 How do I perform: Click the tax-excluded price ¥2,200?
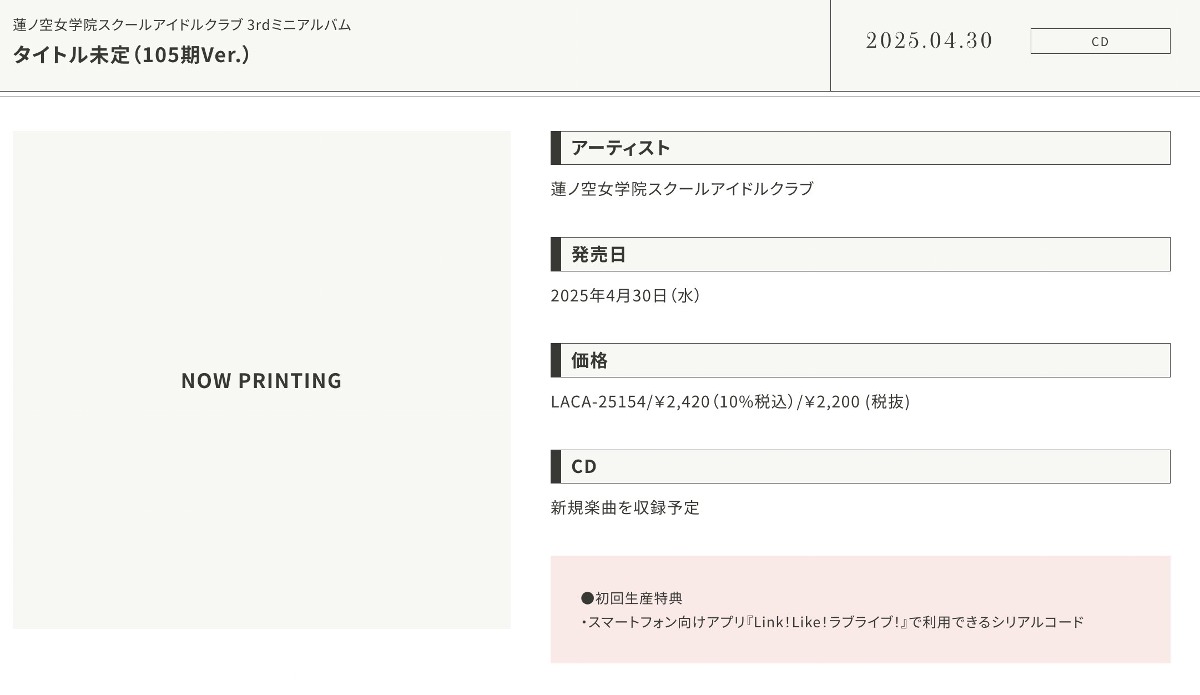[832, 402]
